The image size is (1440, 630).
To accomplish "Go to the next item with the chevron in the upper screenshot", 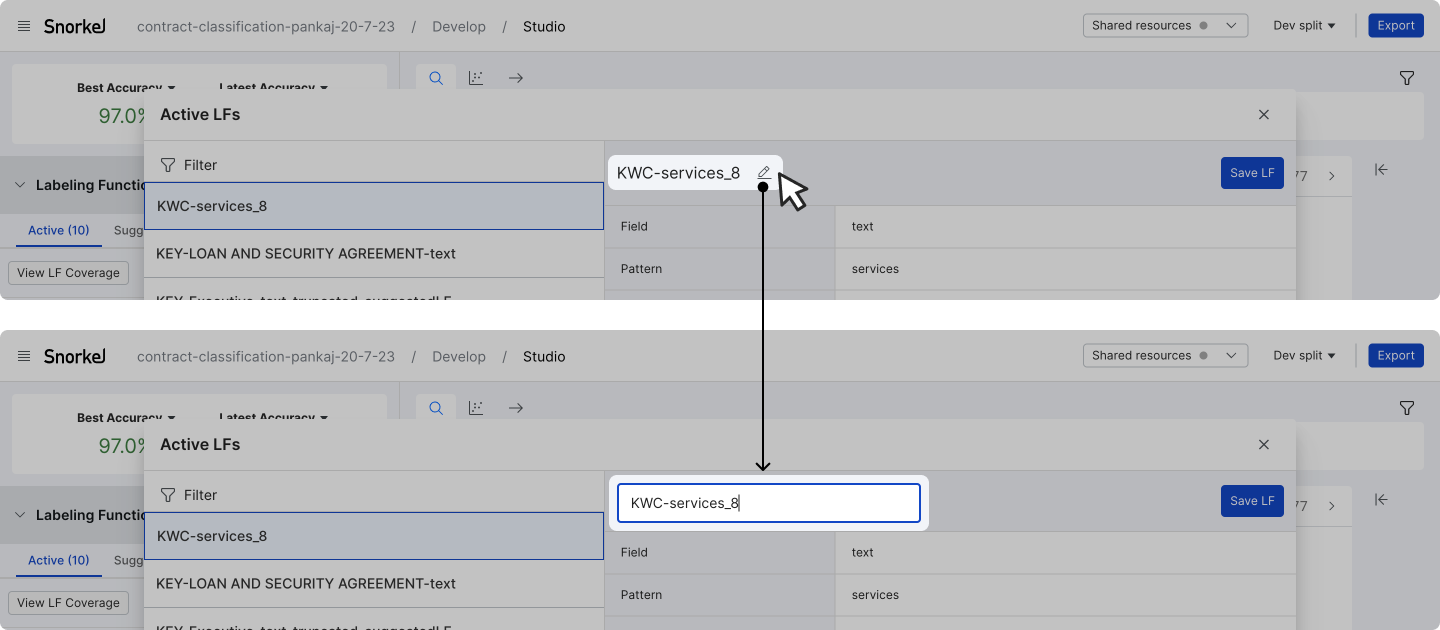I will pyautogui.click(x=1332, y=176).
